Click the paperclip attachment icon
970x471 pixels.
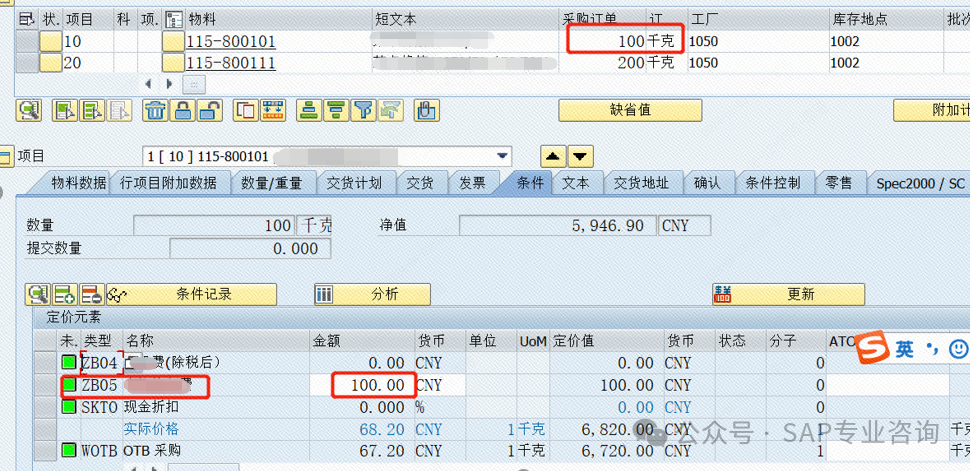point(426,110)
